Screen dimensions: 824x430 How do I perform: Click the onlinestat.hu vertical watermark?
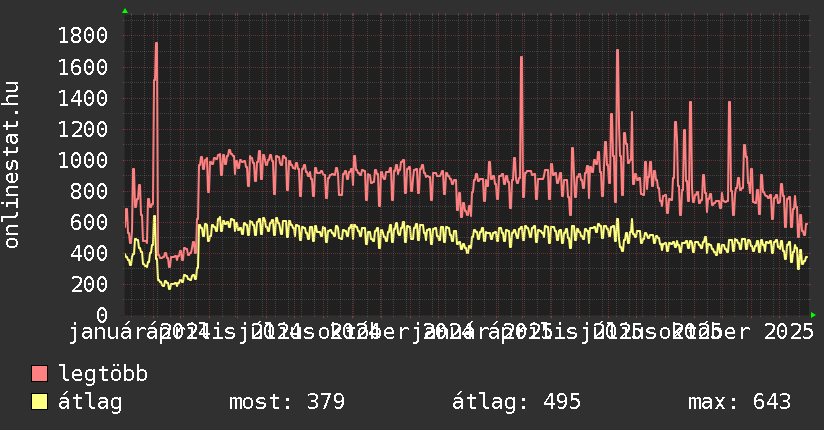point(12,165)
